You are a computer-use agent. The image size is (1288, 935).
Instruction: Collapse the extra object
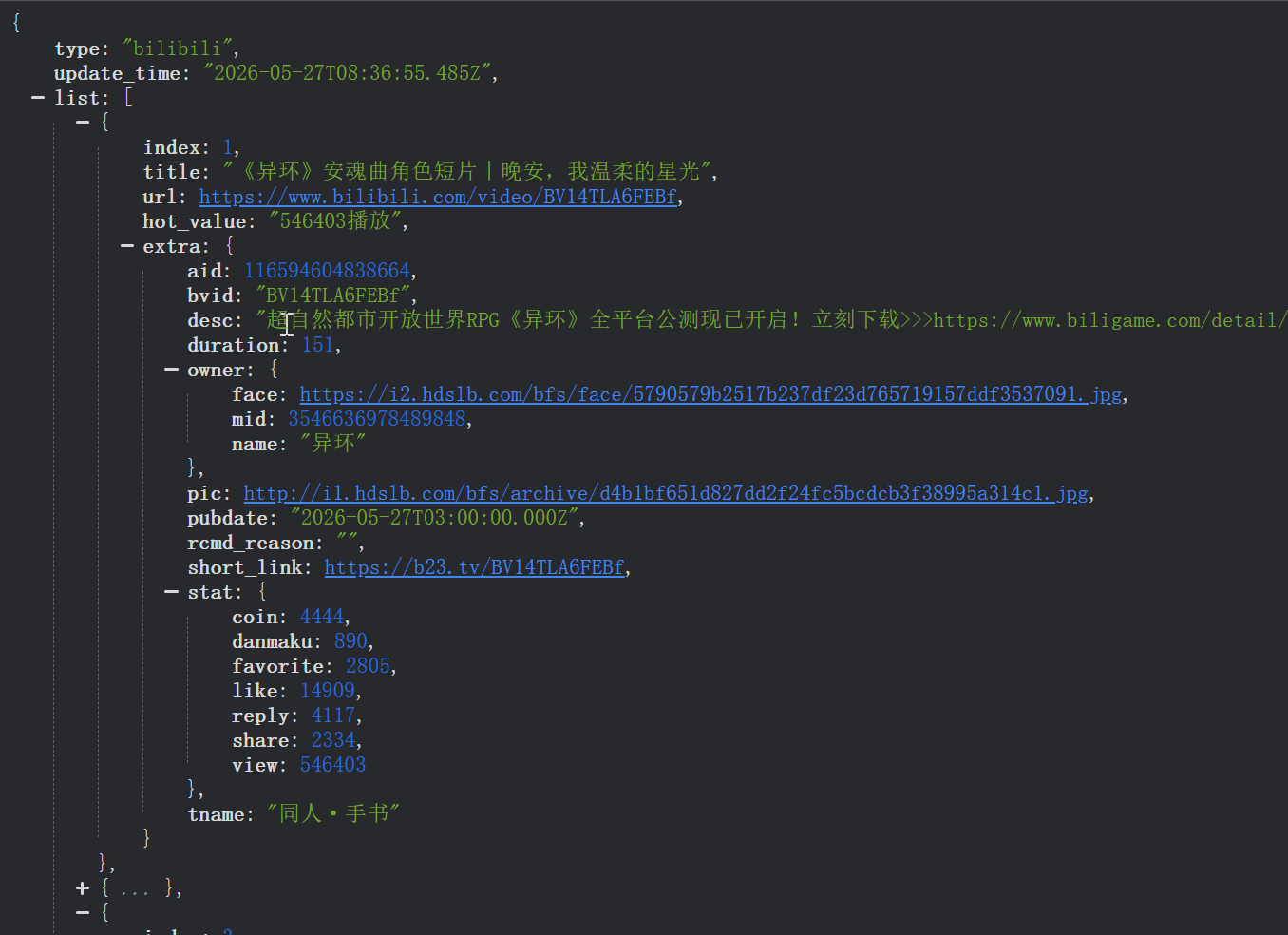(127, 246)
